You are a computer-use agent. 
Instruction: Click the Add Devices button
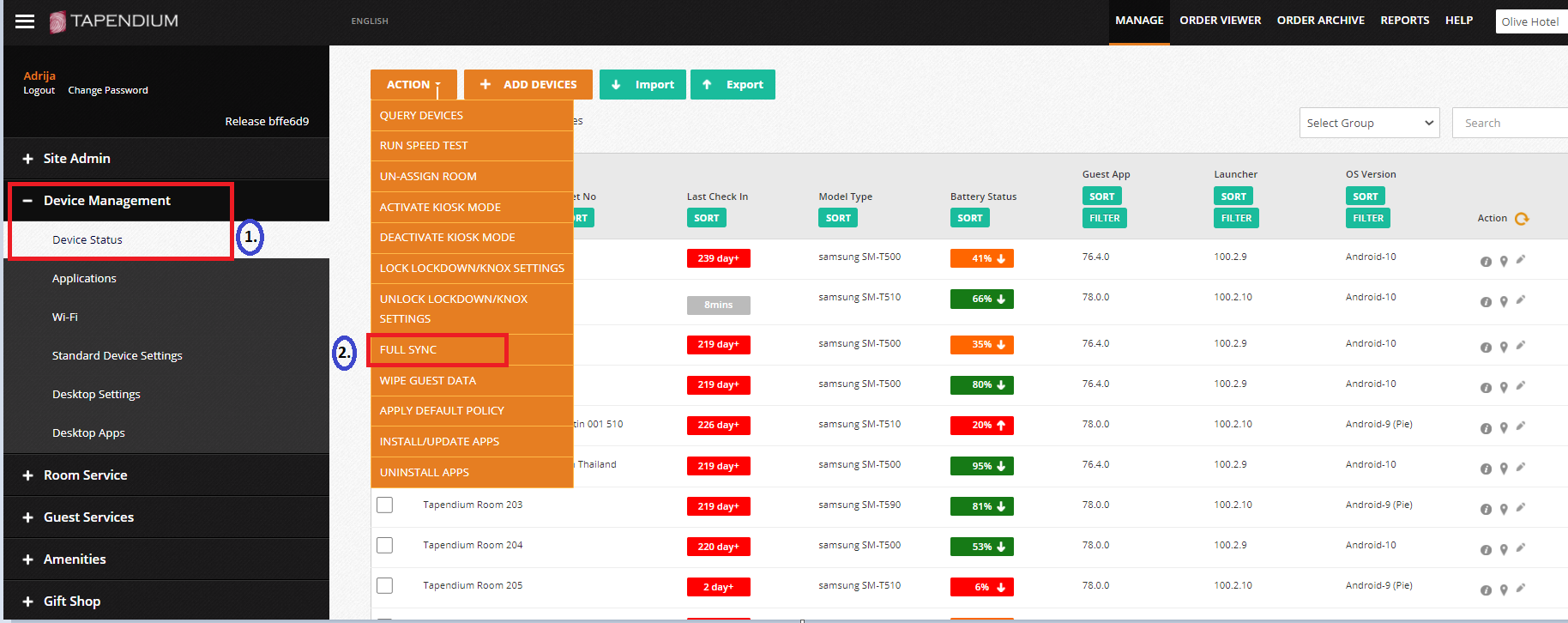(x=528, y=85)
